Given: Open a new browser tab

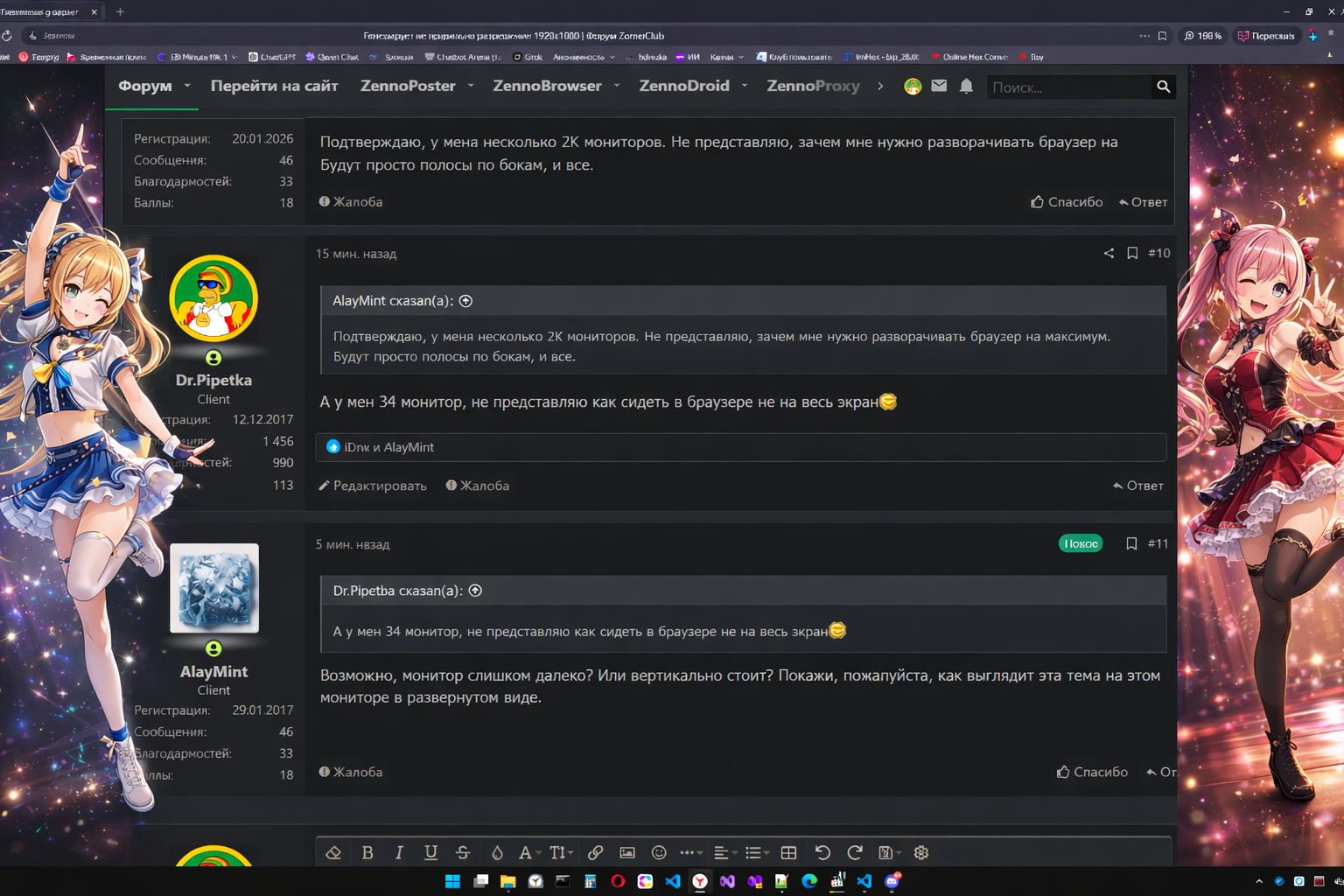Looking at the screenshot, I should click(120, 11).
